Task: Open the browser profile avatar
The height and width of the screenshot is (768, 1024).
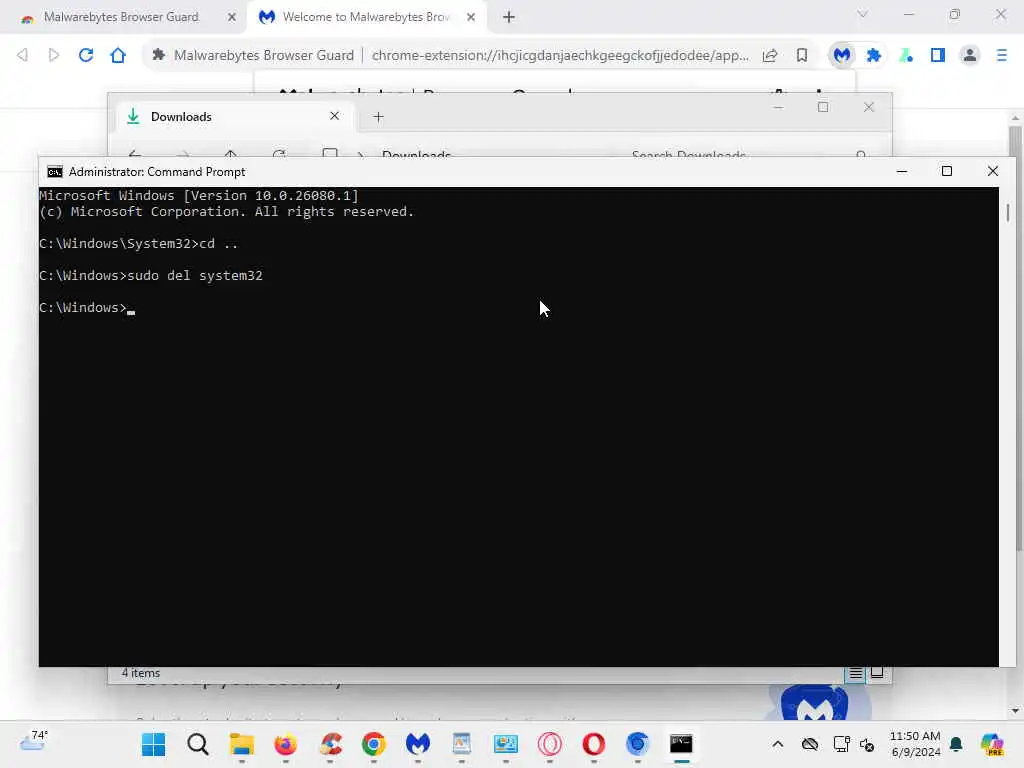Action: pyautogui.click(x=970, y=56)
